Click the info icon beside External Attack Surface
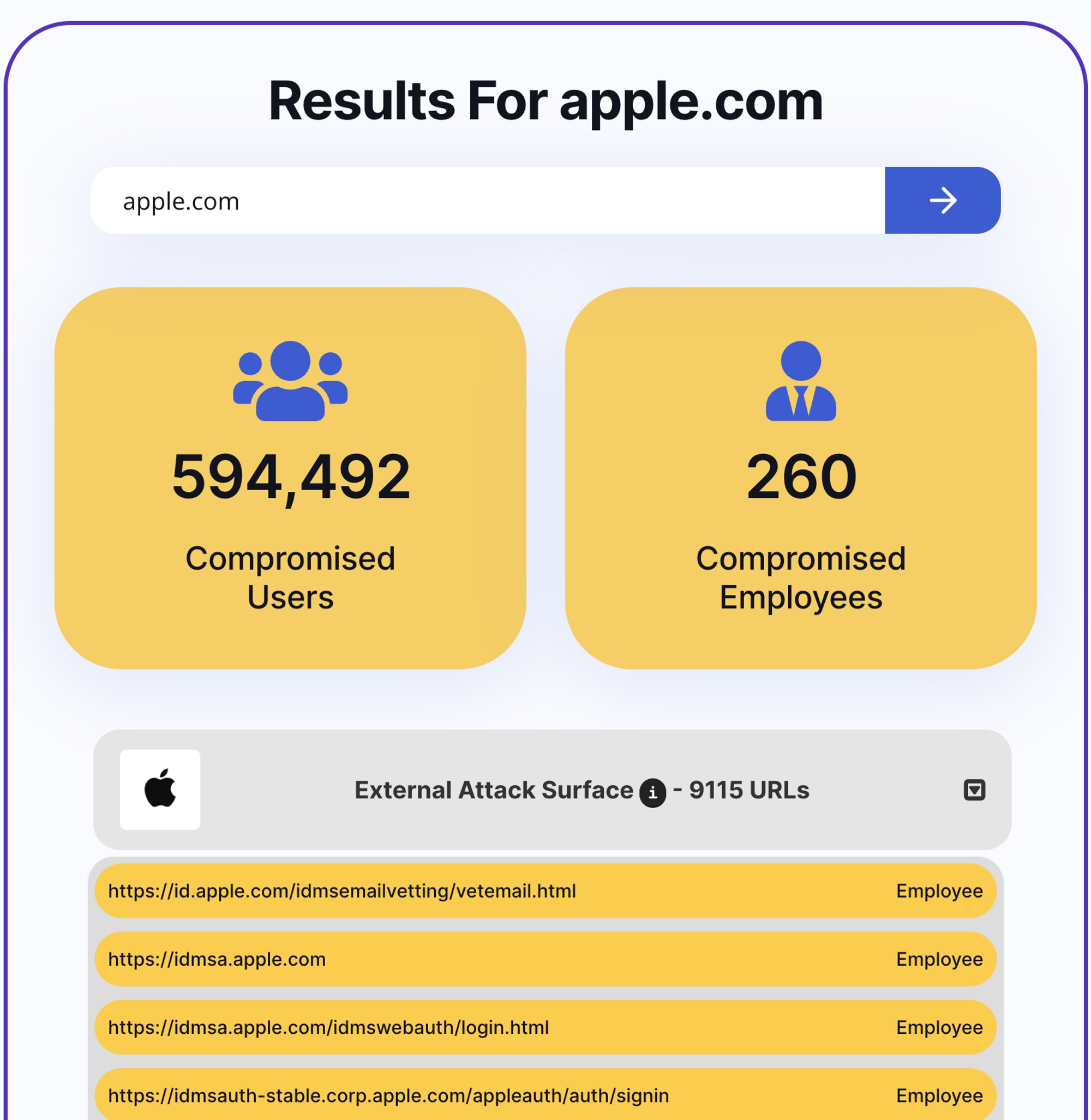Image resolution: width=1091 pixels, height=1120 pixels. tap(652, 793)
